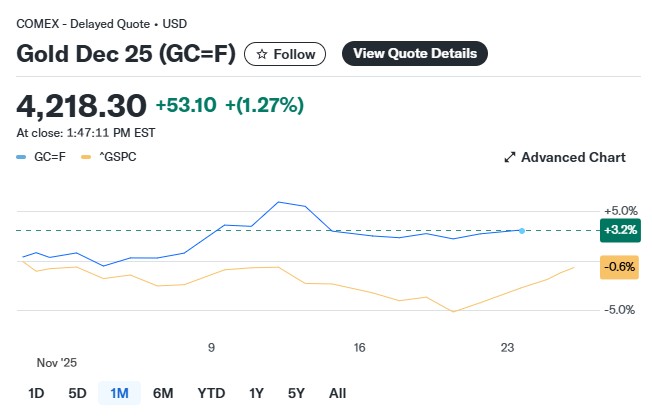Open View Quote Details
The width and height of the screenshot is (652, 417).
tap(415, 53)
